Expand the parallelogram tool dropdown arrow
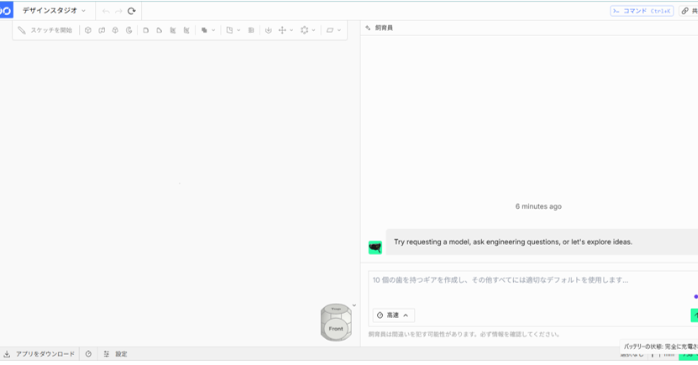 [339, 30]
